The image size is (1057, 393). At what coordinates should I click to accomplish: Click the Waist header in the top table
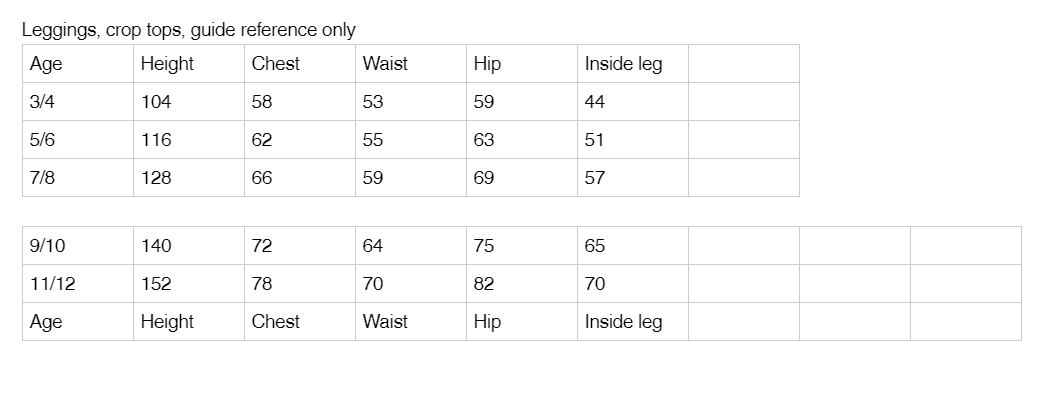(411, 64)
